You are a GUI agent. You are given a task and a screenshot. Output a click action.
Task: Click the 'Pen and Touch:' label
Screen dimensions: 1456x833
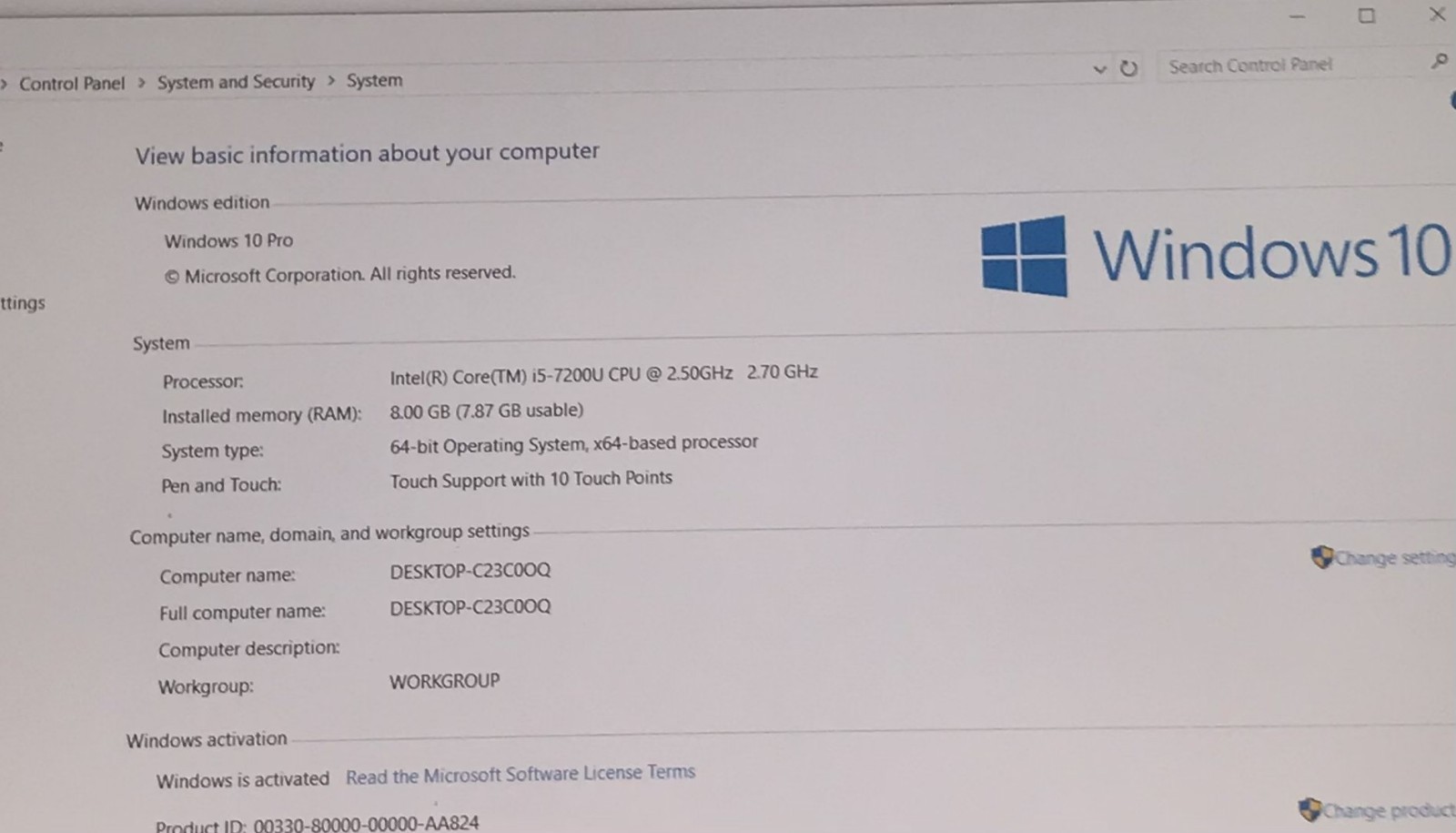coord(221,485)
